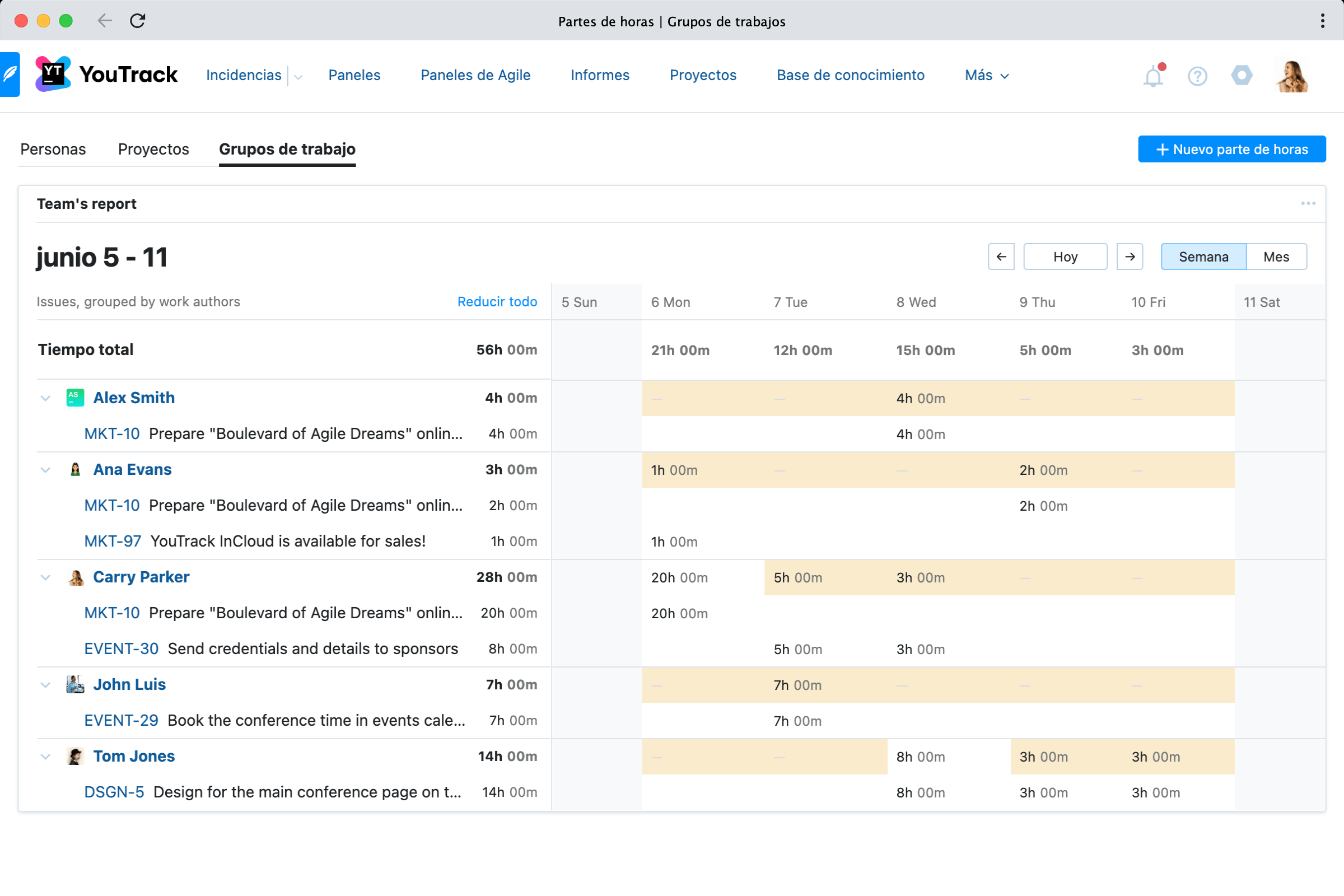This screenshot has width=1344, height=896.
Task: Switch to the Personas tab
Action: (x=53, y=149)
